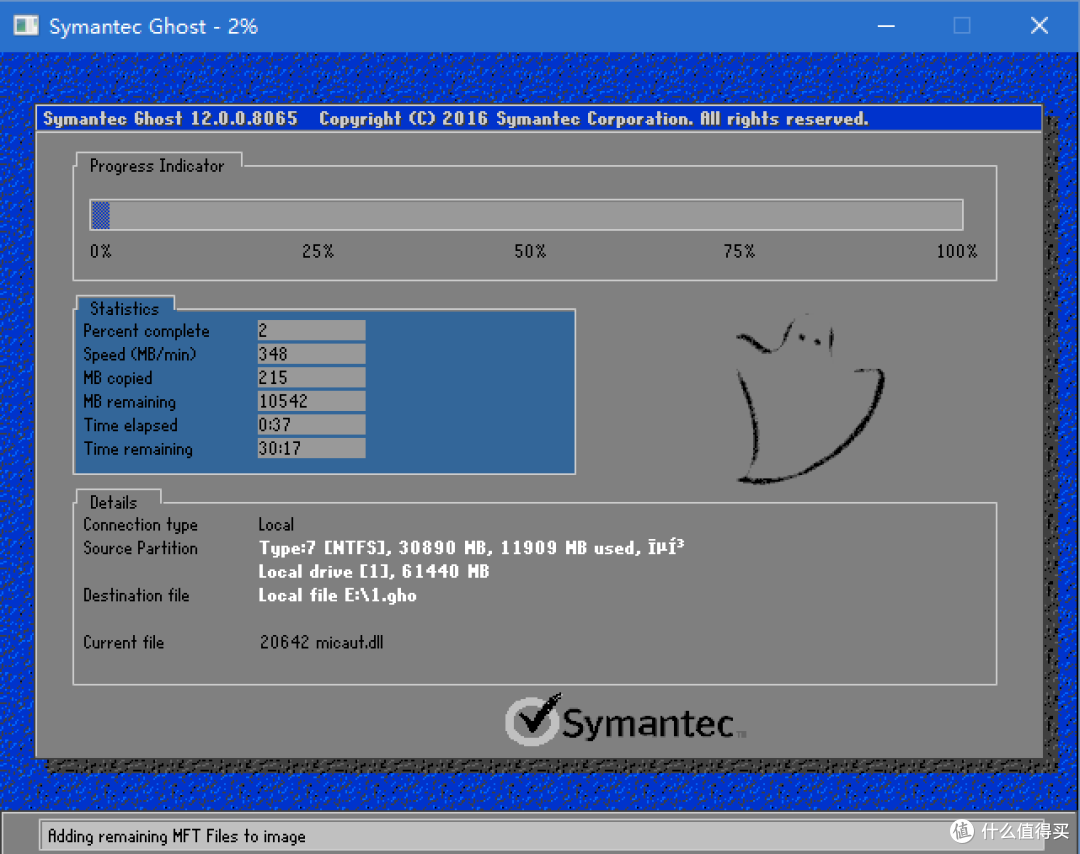Click the 25% progress scale label
1080x854 pixels.
point(318,251)
